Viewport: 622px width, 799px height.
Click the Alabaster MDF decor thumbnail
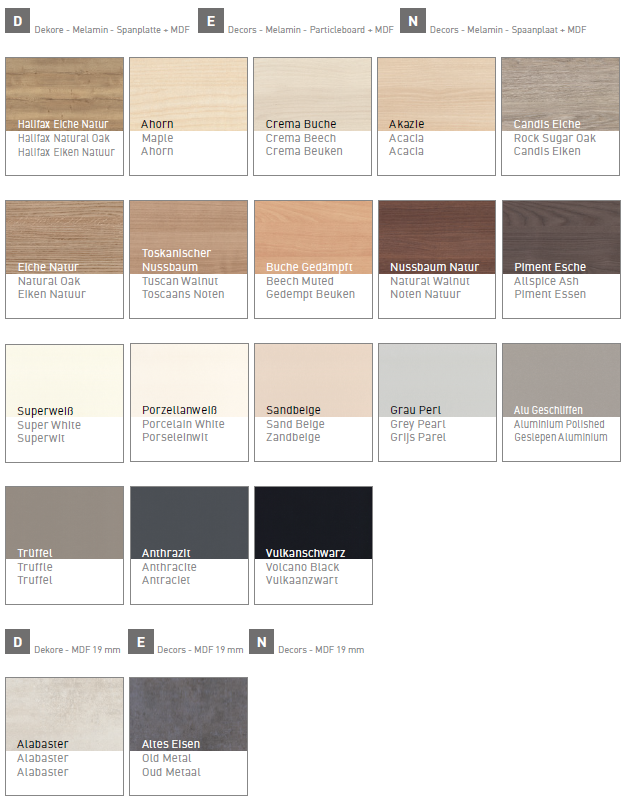click(65, 714)
